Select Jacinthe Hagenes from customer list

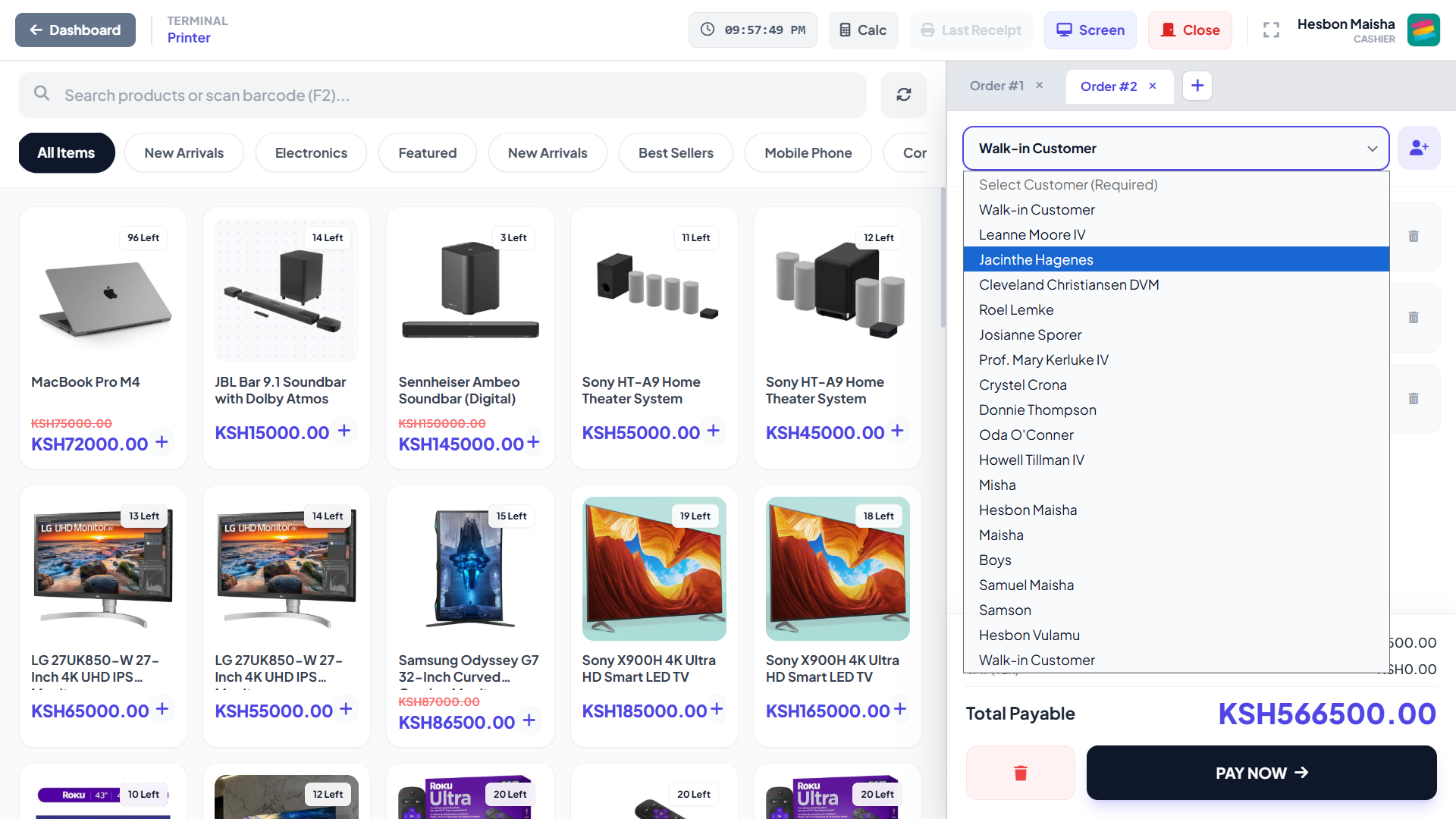point(1175,259)
